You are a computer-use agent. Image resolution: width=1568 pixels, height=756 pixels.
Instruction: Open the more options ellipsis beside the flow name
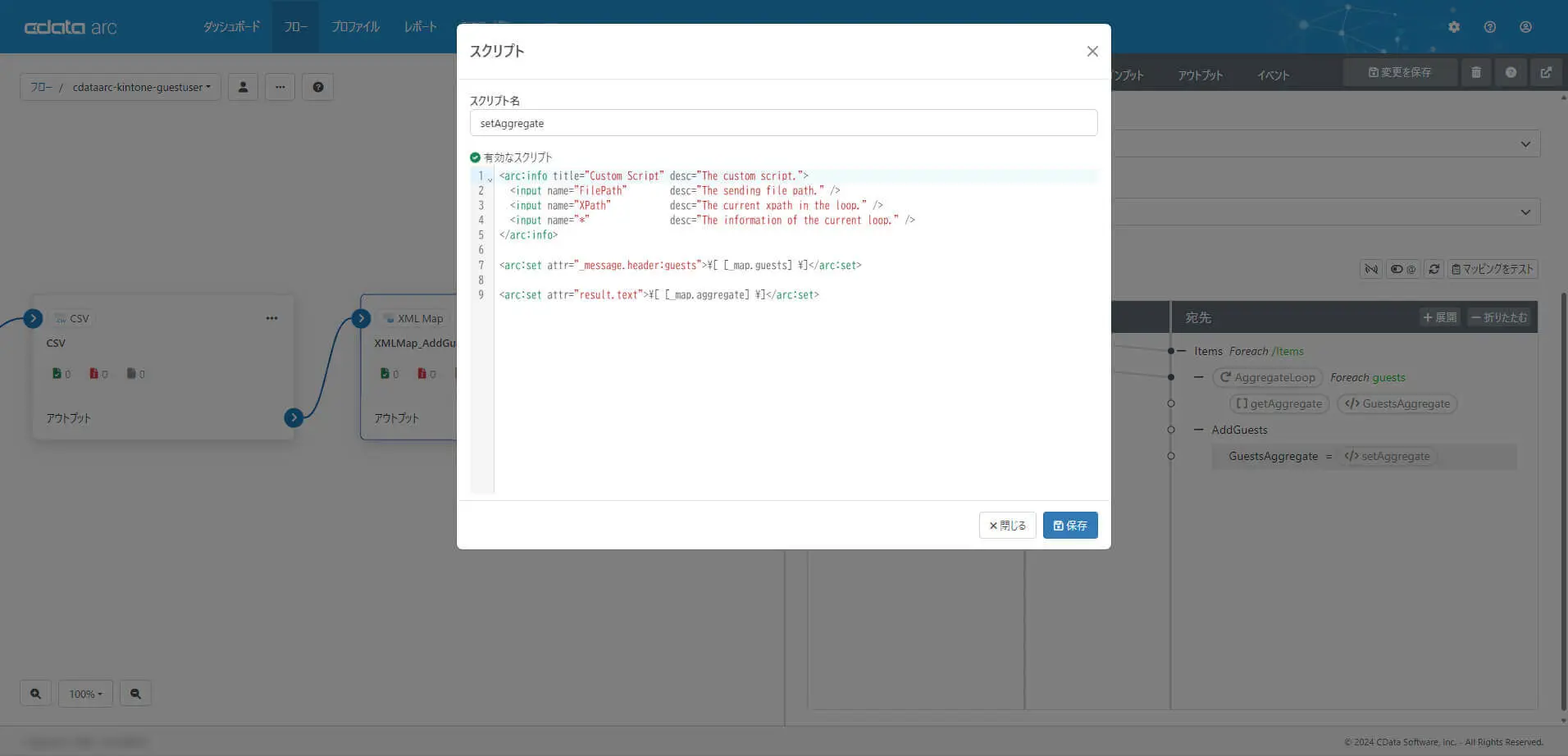(x=280, y=87)
